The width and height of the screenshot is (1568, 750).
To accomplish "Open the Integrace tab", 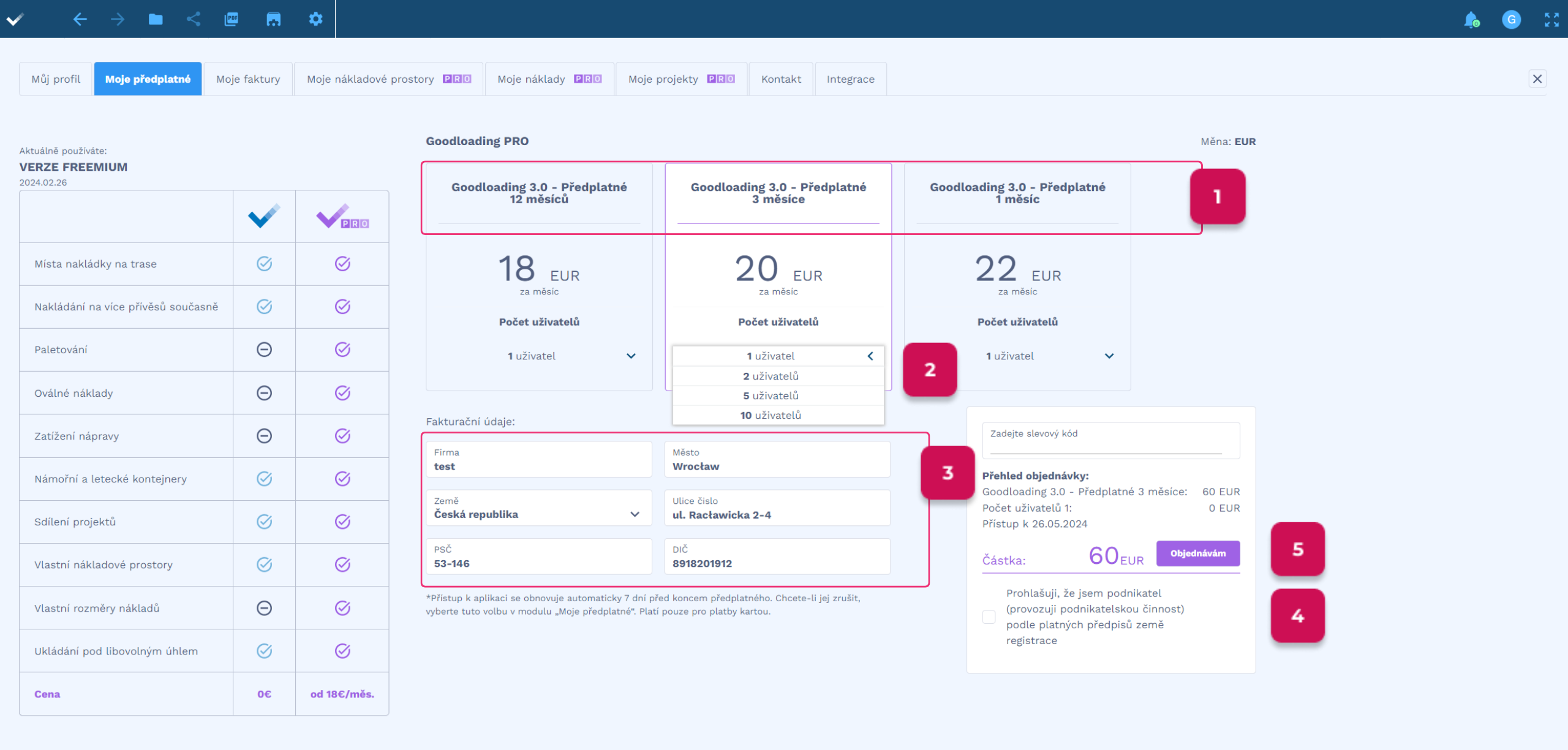I will click(x=850, y=79).
